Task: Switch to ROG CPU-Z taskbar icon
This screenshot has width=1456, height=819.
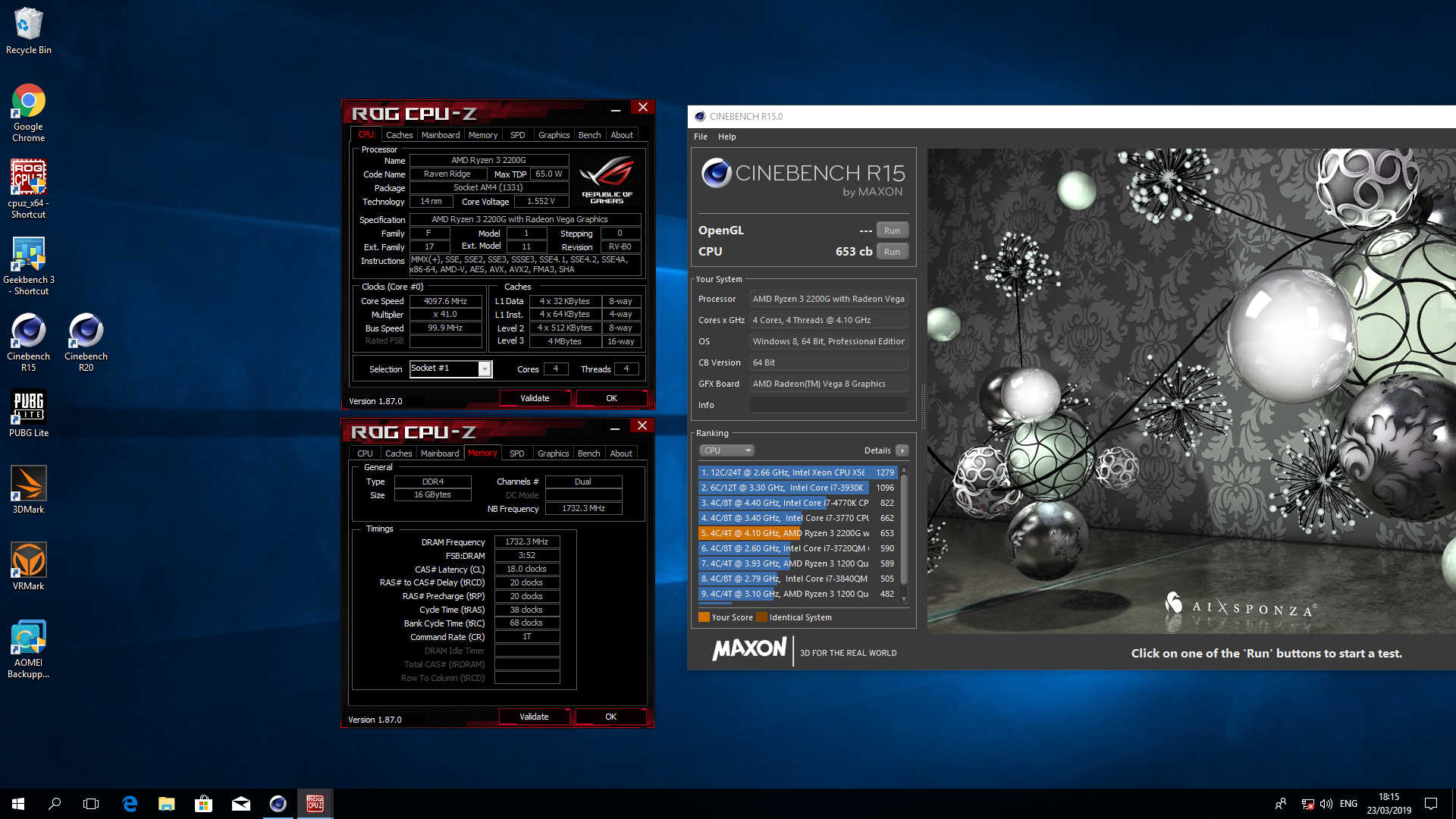Action: click(315, 804)
